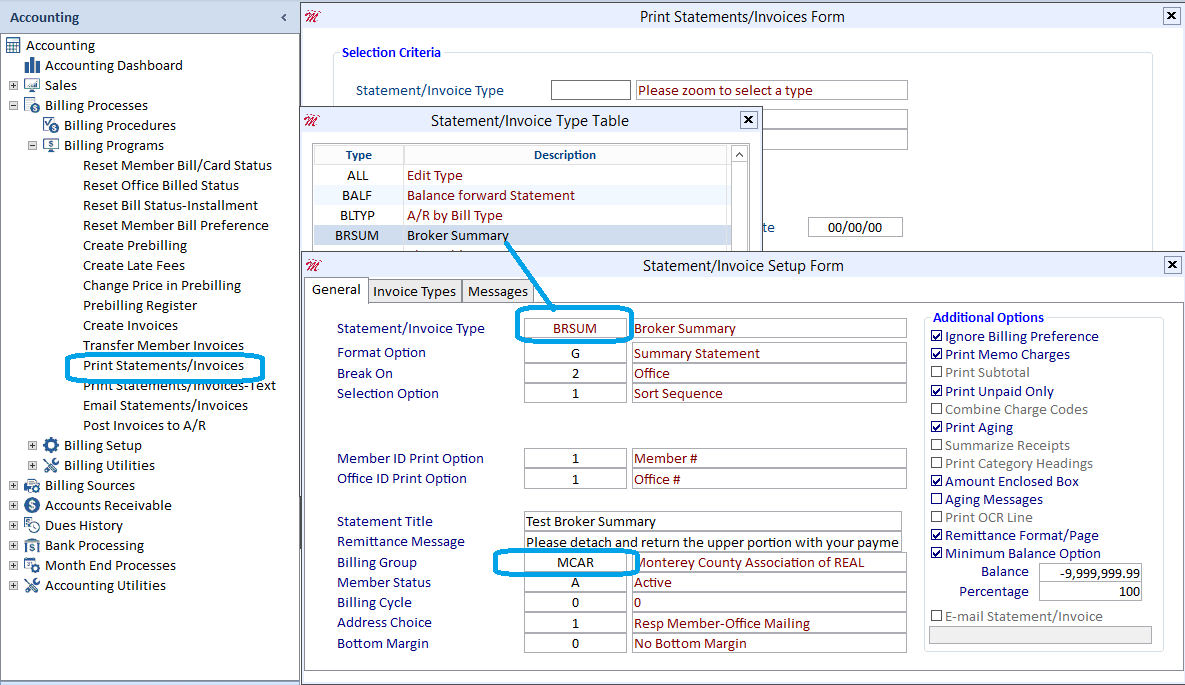Expand the Dues History node

[x=13, y=525]
